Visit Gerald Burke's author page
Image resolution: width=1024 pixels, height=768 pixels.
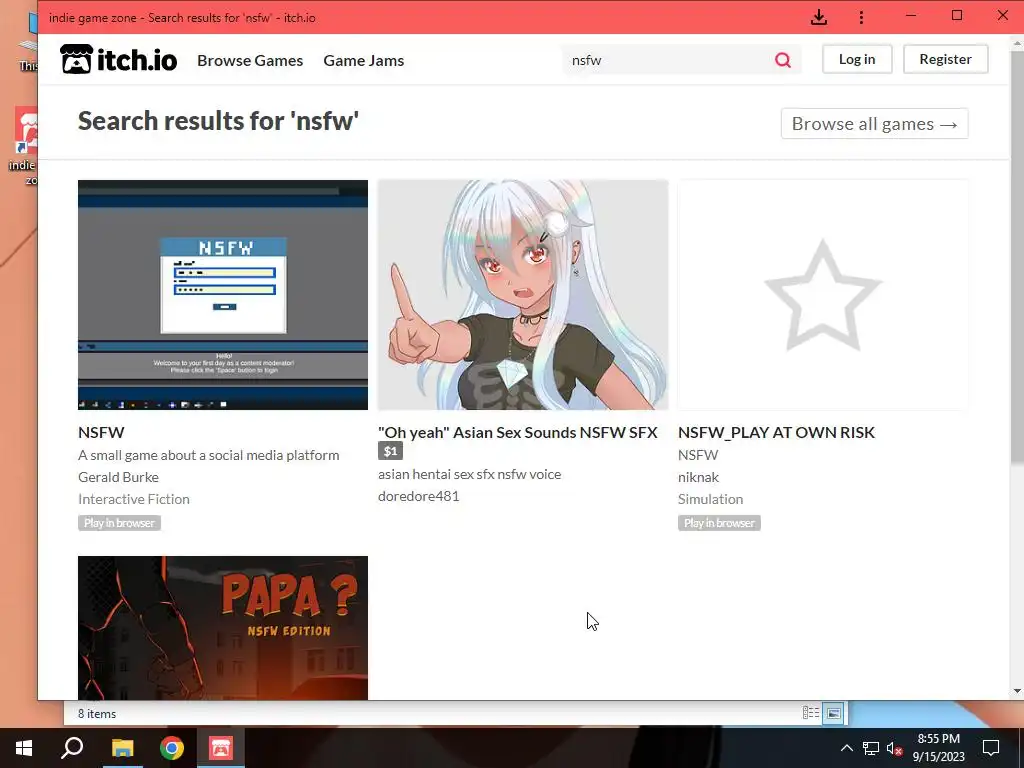point(118,477)
